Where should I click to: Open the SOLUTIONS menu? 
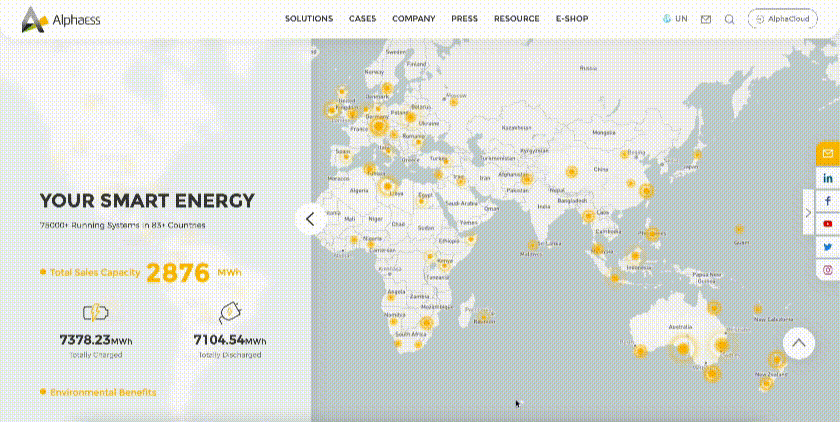tap(309, 19)
